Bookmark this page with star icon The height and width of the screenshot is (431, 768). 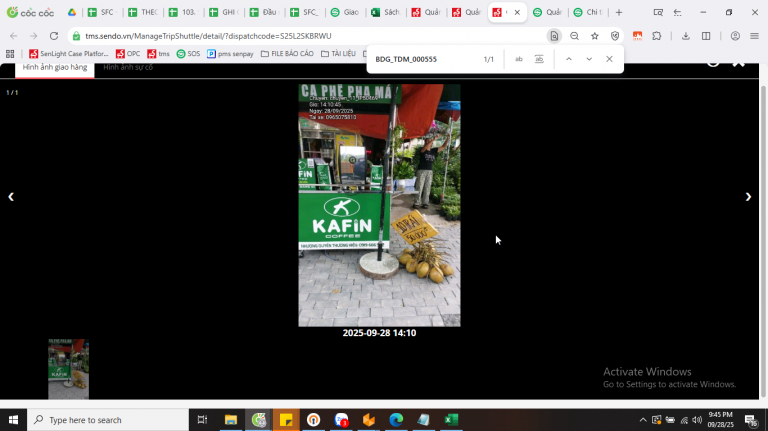(595, 36)
